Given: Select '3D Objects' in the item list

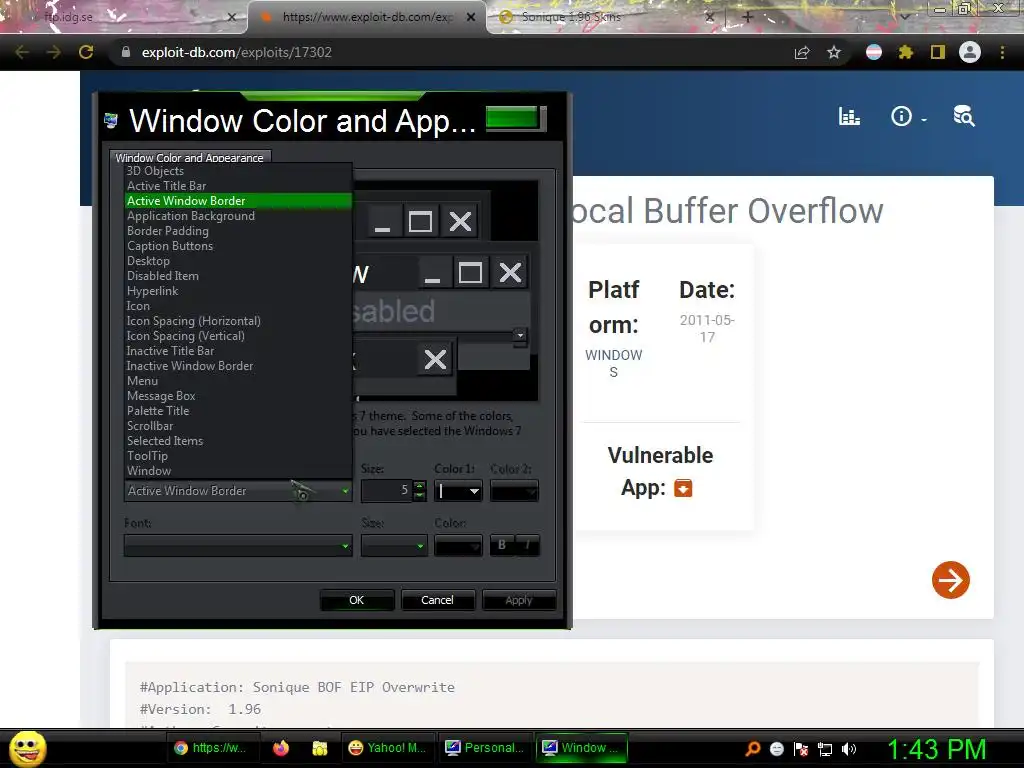Looking at the screenshot, I should 238,171.
